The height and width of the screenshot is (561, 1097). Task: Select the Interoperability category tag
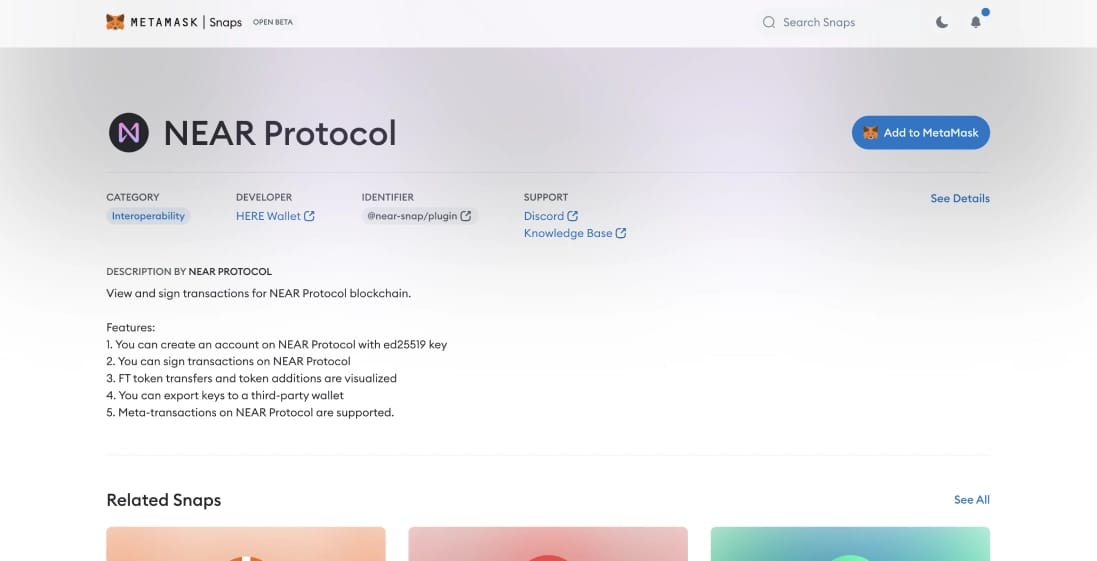tap(148, 216)
